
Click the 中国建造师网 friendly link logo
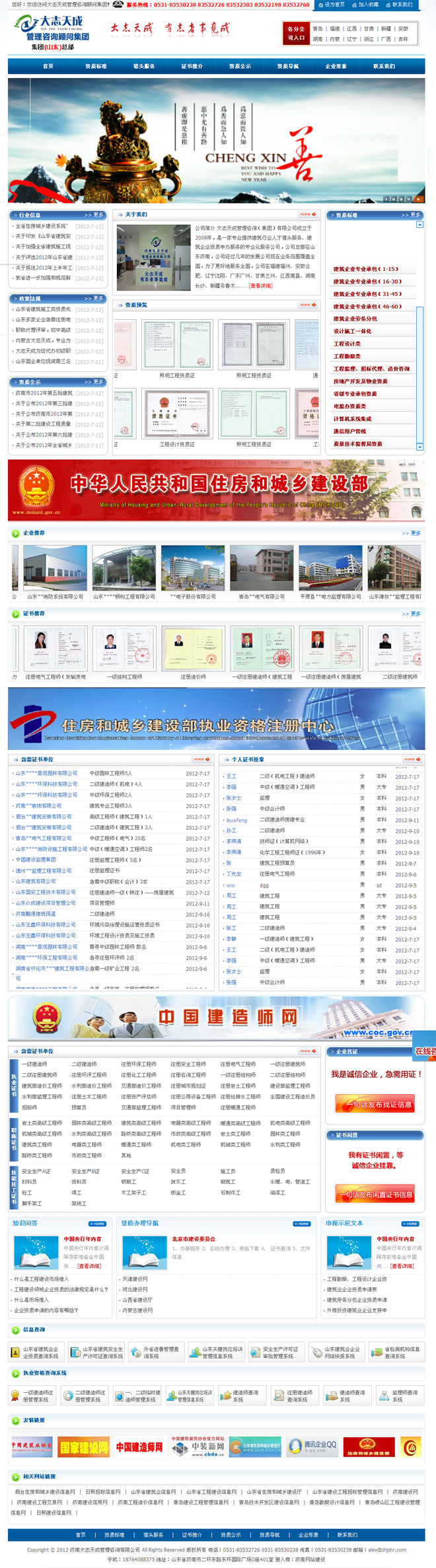coord(139,1447)
